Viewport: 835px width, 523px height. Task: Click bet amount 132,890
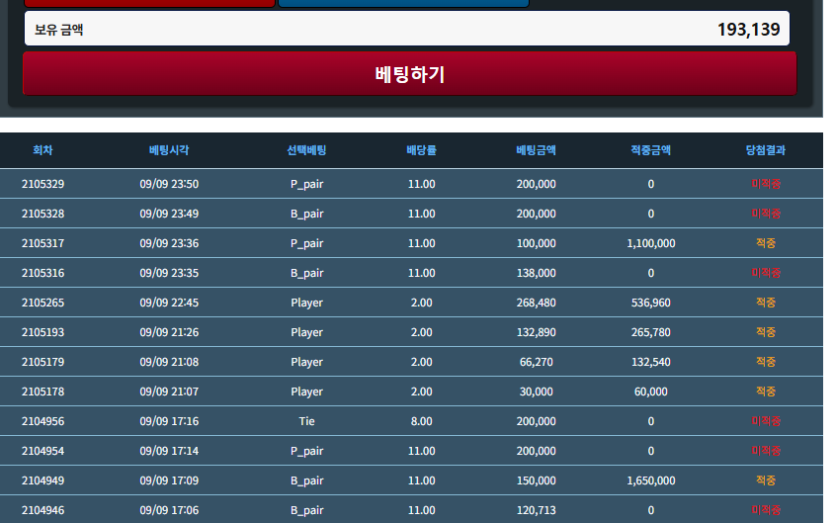pos(536,332)
